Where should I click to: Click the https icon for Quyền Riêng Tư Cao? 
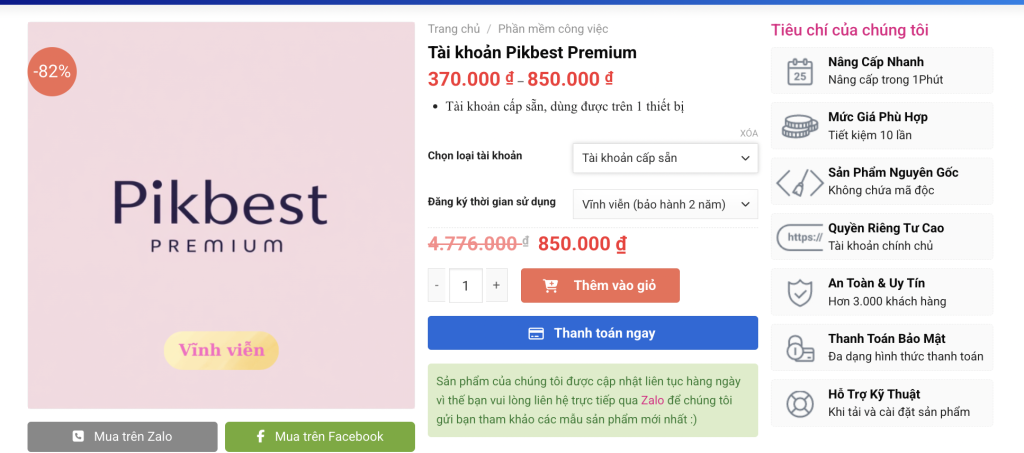pyautogui.click(x=799, y=237)
